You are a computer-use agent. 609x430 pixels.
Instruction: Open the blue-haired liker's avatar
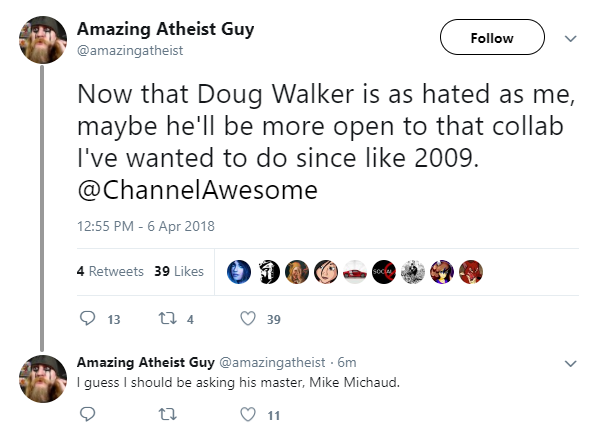(238, 272)
